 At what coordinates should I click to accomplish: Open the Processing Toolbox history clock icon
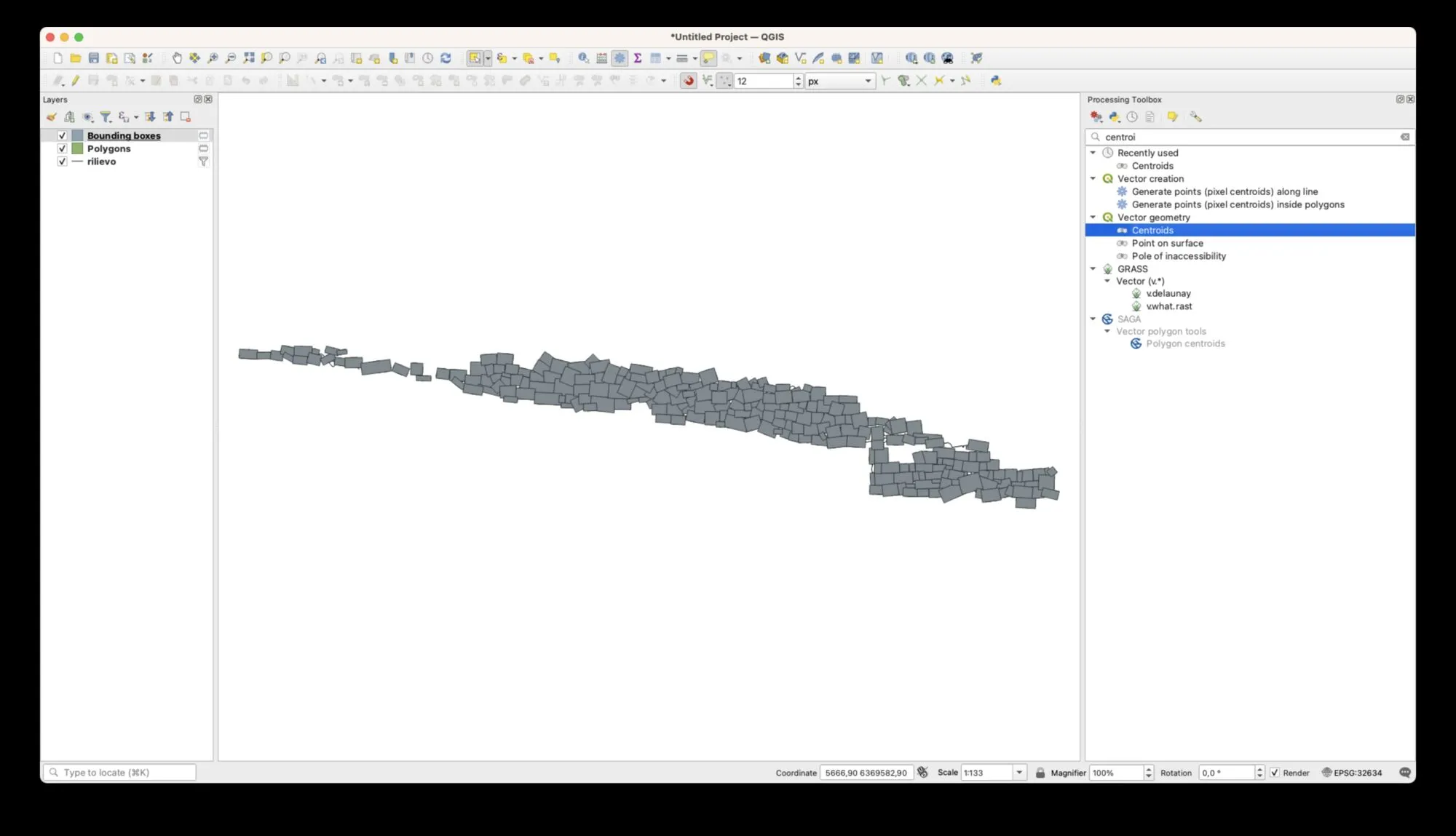coord(1132,116)
